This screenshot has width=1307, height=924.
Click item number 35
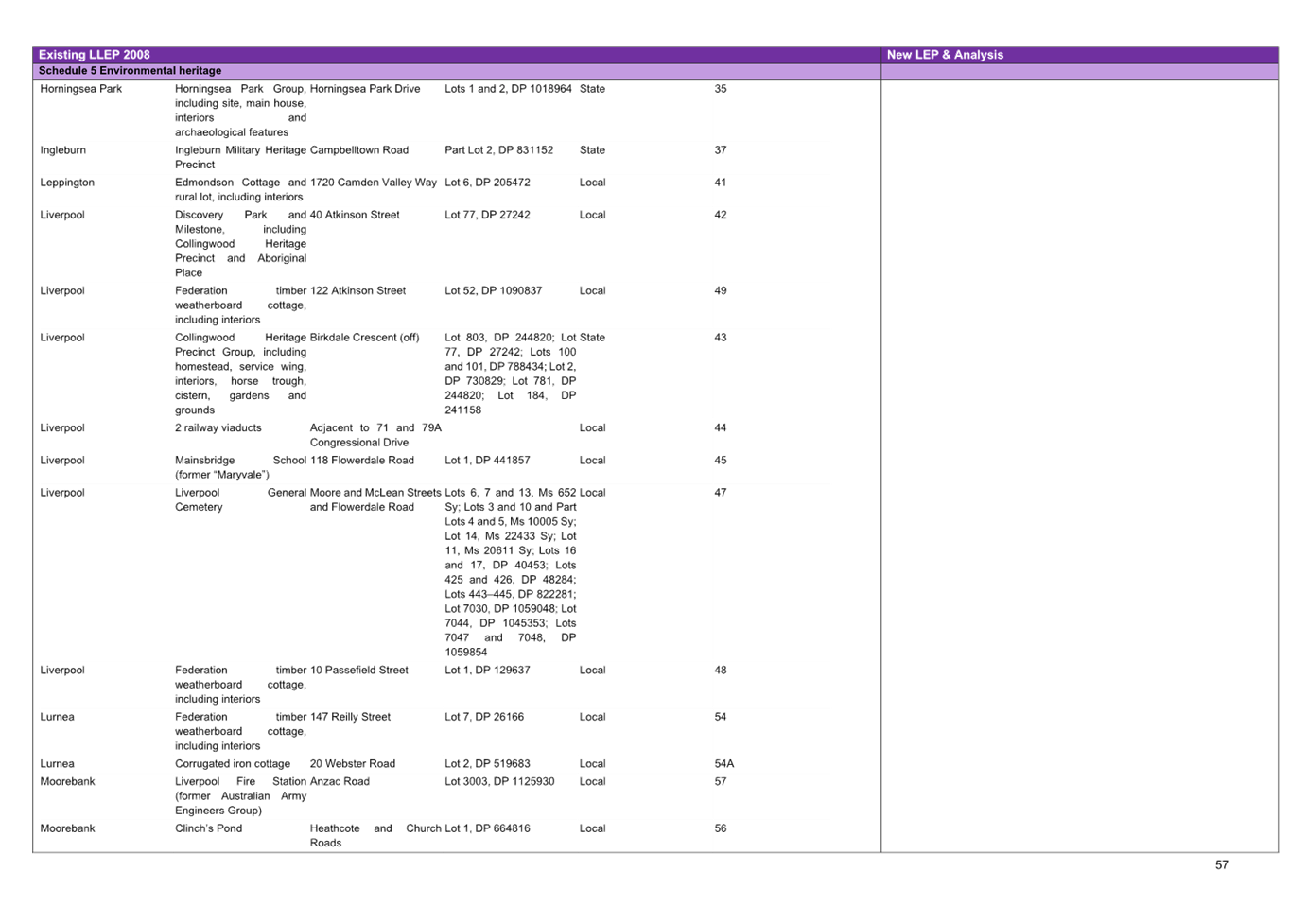point(721,89)
